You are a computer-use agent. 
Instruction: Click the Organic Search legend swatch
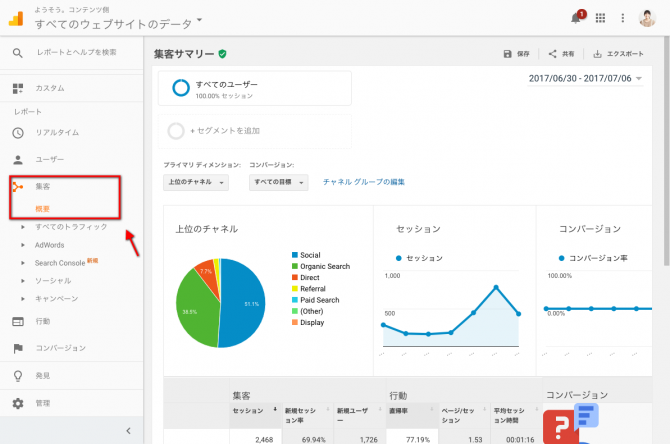tap(295, 266)
